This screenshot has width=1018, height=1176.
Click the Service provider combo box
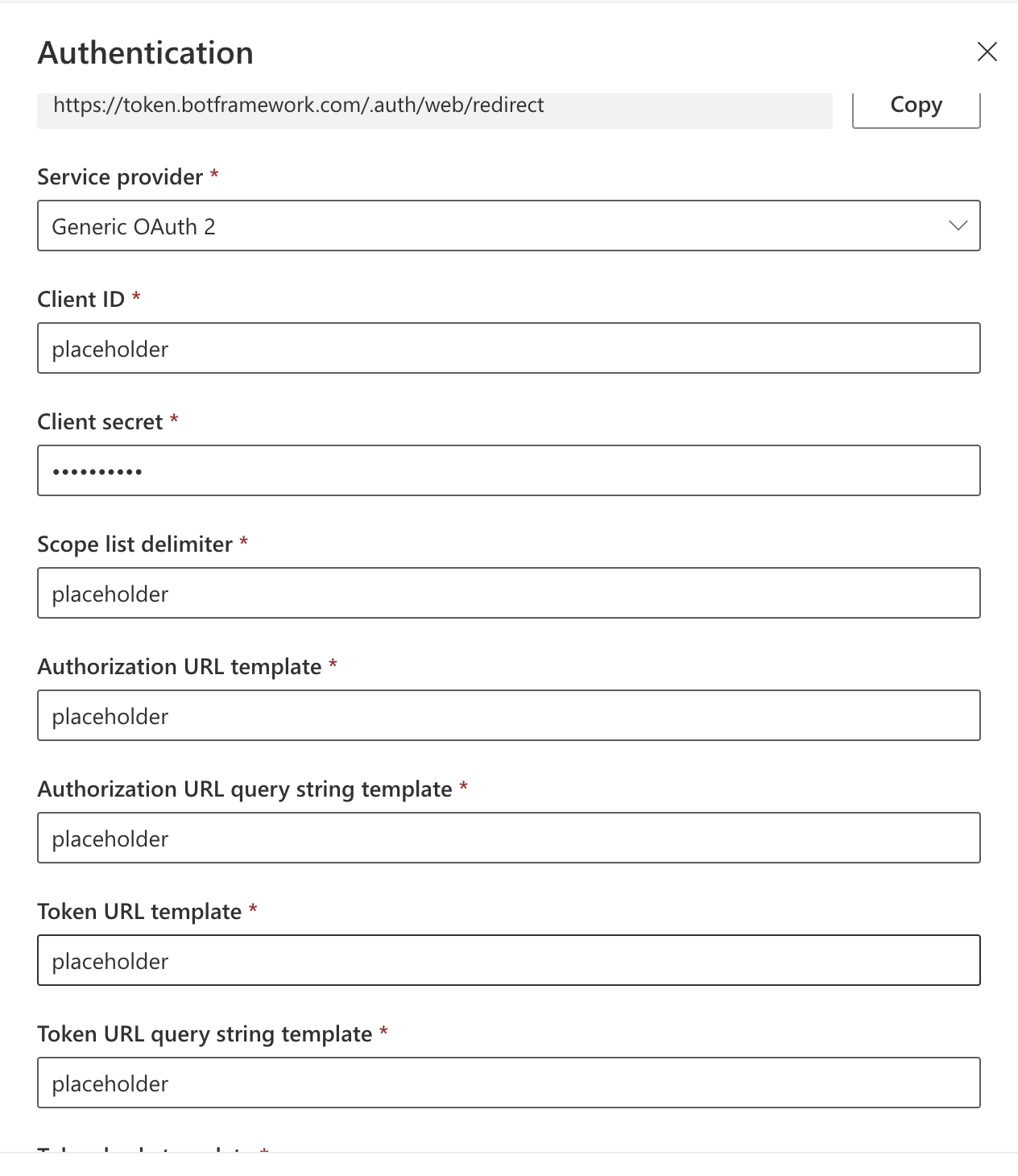click(x=509, y=226)
